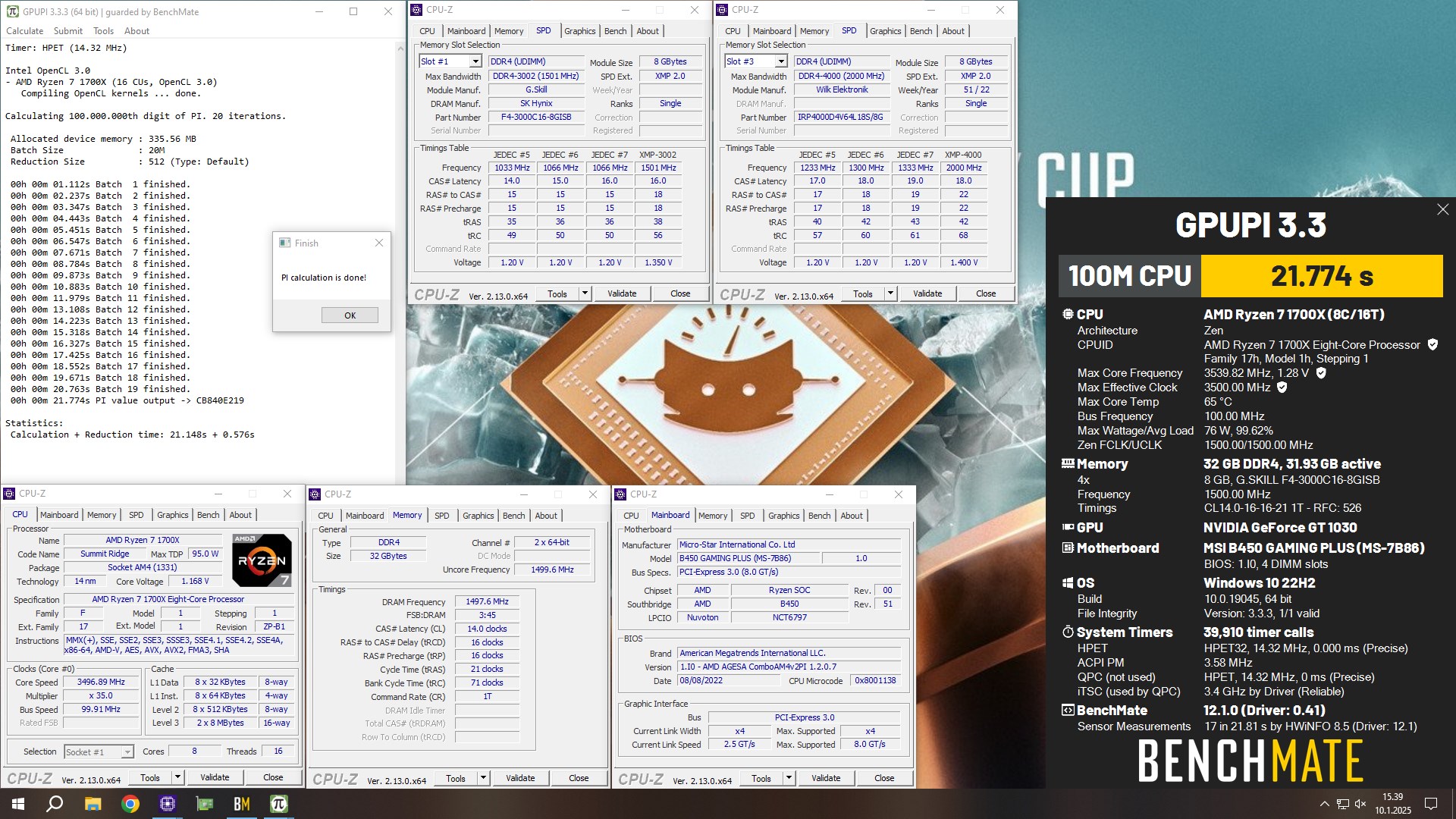Click the GPUPI output scrollbar up arrow

400,48
